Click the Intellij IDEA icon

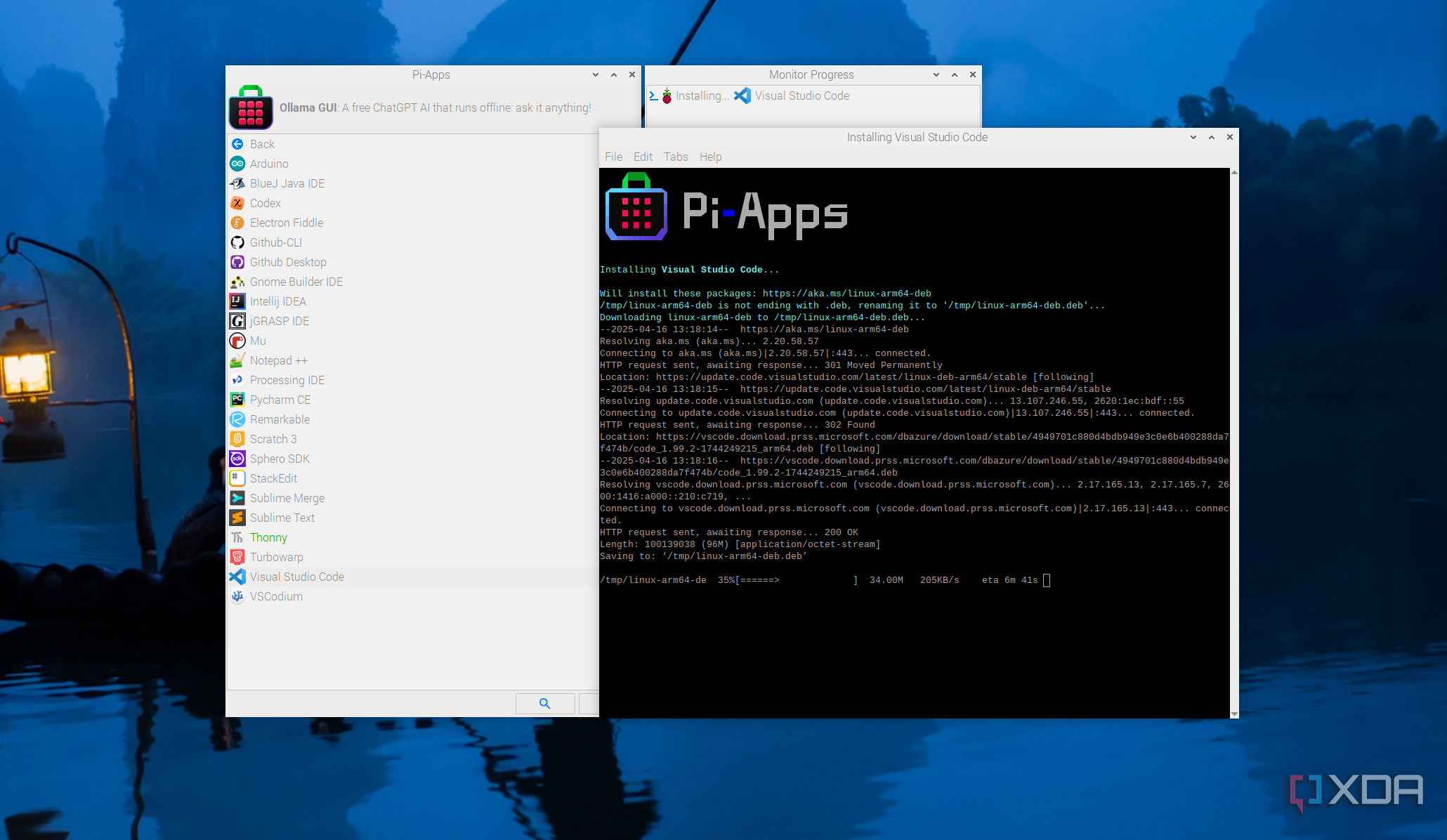coord(237,301)
